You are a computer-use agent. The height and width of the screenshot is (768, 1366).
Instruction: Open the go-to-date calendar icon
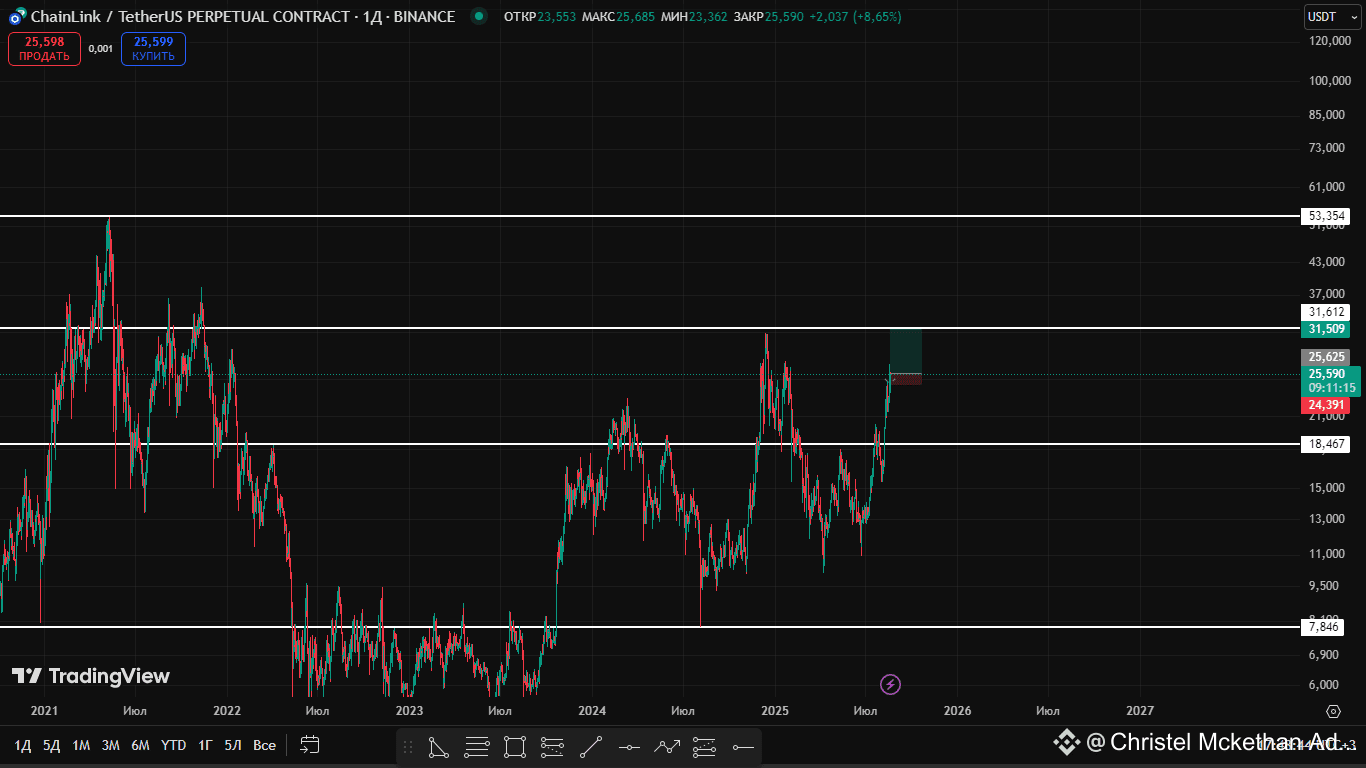tap(310, 745)
